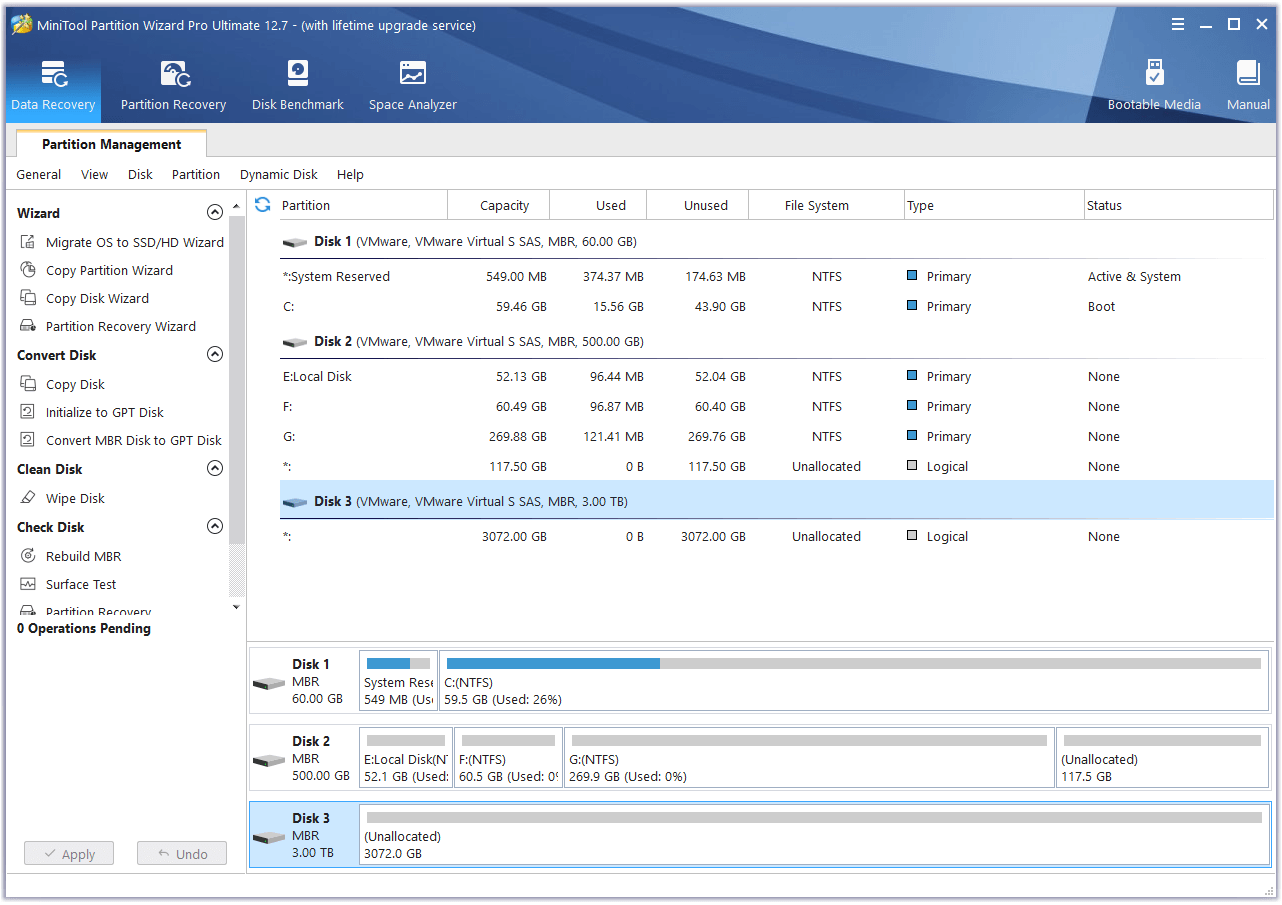Click the Apply button
Image resolution: width=1282 pixels, height=905 pixels.
(68, 854)
